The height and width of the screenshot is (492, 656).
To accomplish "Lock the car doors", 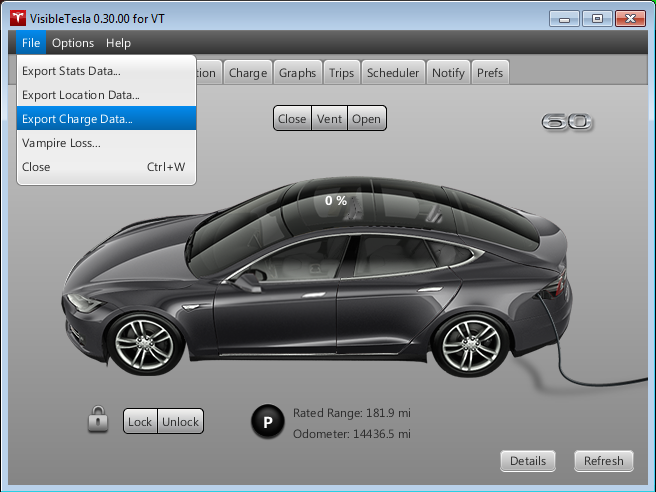I will click(x=140, y=421).
